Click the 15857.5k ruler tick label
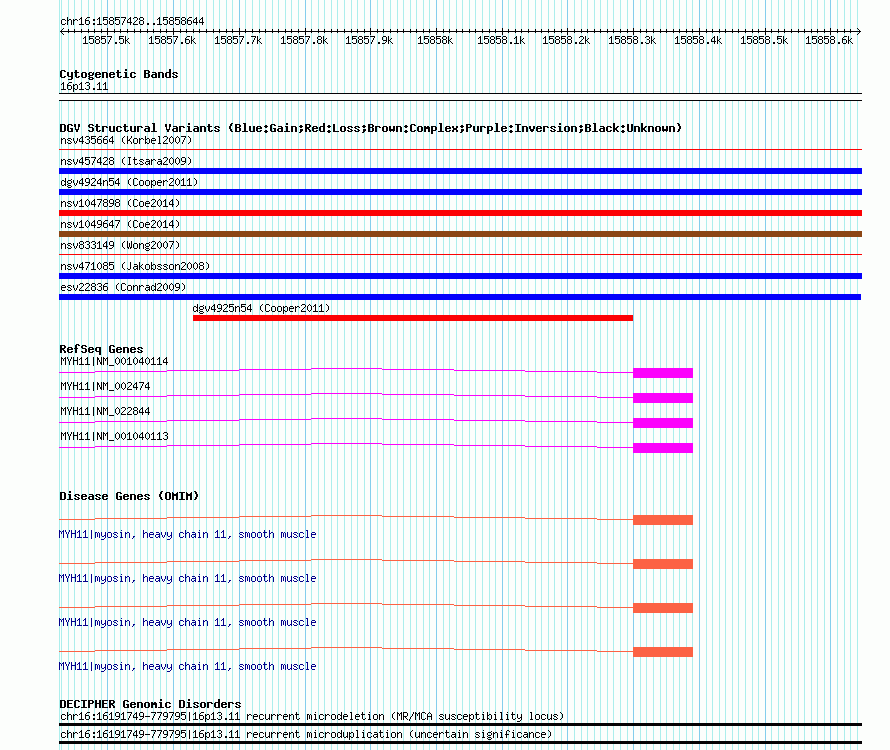This screenshot has height=750, width=890. click(106, 40)
